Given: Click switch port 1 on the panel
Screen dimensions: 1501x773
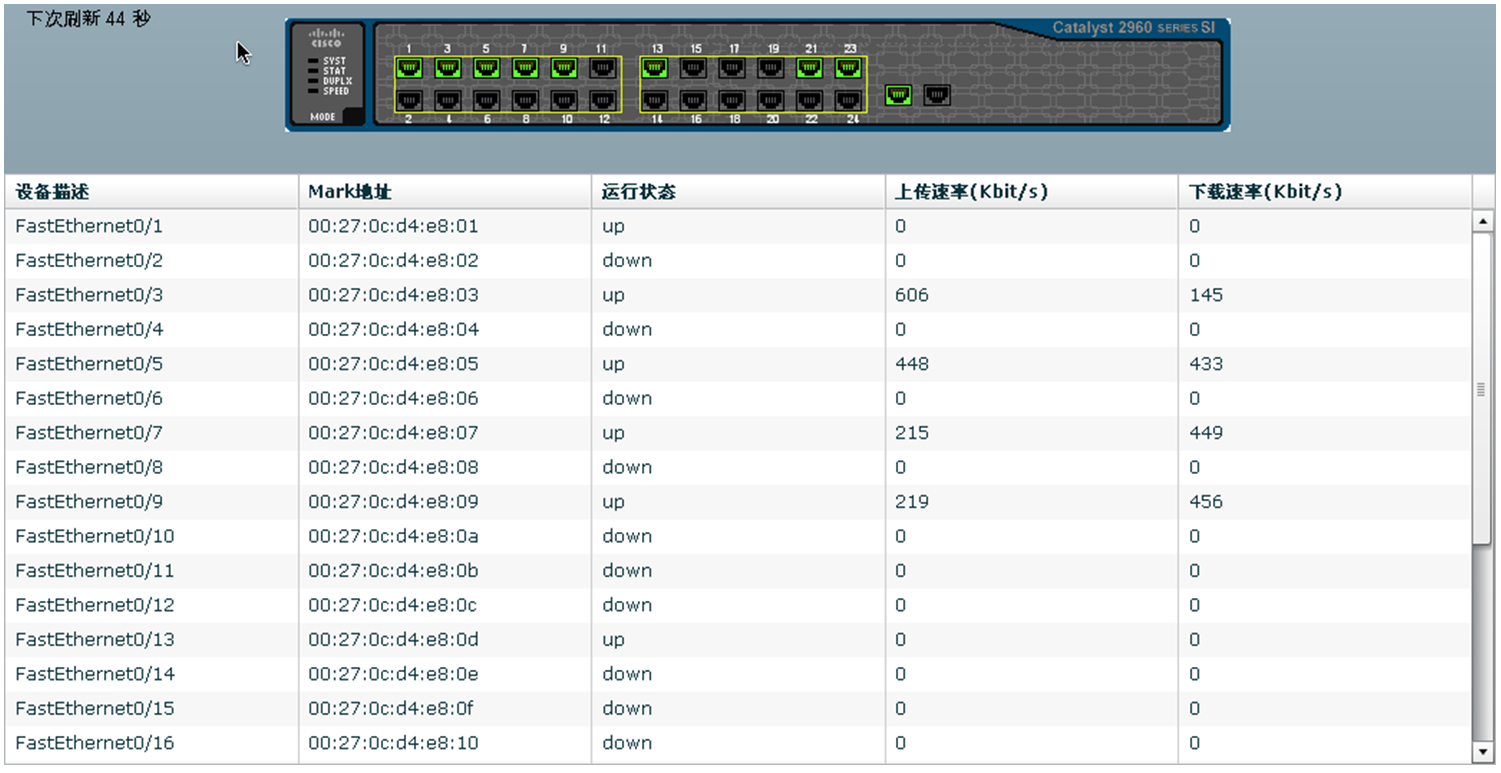Looking at the screenshot, I should point(408,68).
